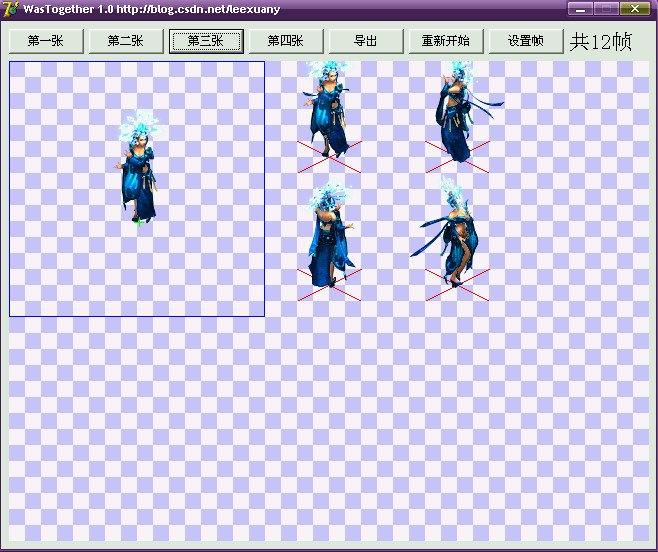Click the 共12帧 frame count label
Image resolution: width=658 pixels, height=552 pixels.
[601, 42]
